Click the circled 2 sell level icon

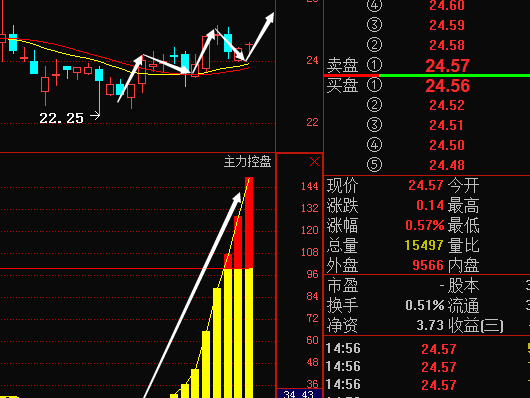click(374, 45)
